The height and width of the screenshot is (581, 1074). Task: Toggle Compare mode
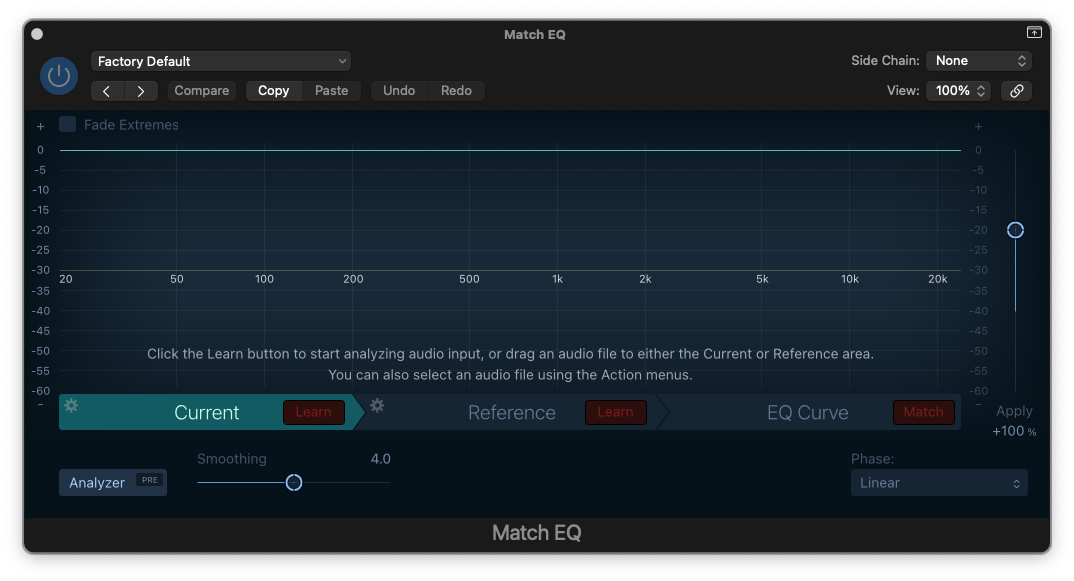[x=201, y=90]
